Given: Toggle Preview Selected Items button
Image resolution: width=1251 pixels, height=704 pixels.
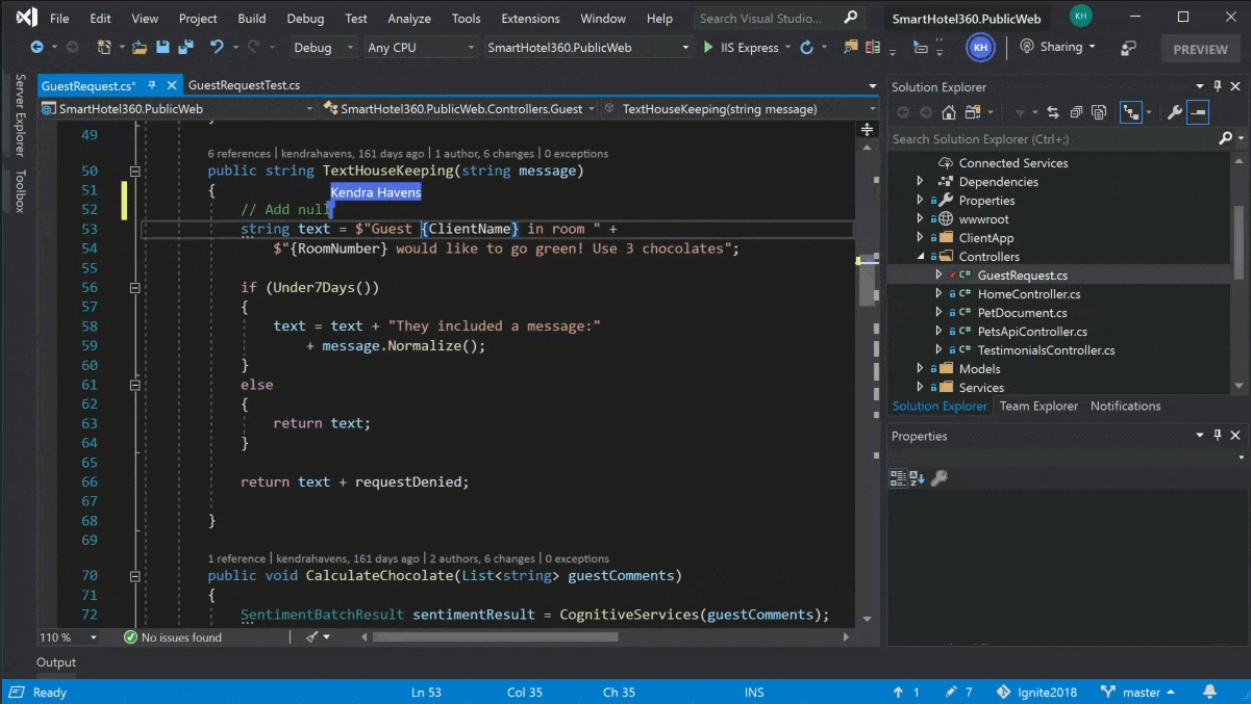Looking at the screenshot, I should pyautogui.click(x=1198, y=113).
